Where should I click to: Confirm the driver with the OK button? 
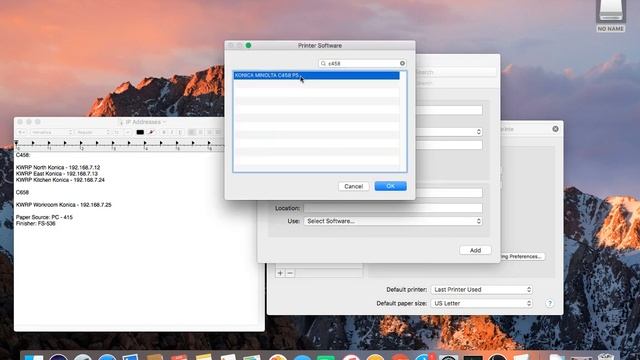coord(390,186)
